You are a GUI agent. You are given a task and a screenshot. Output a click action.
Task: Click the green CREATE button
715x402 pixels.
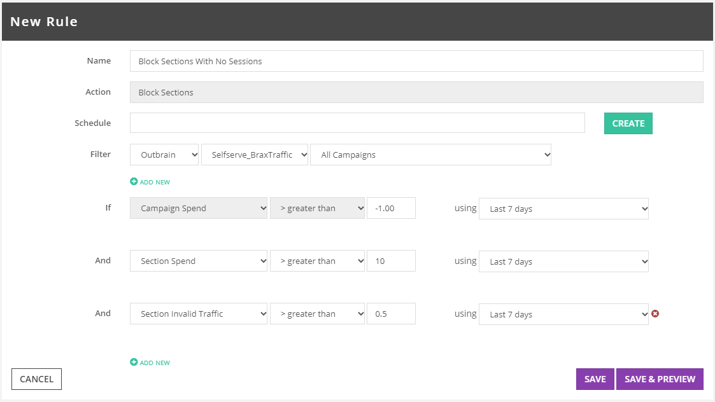628,123
